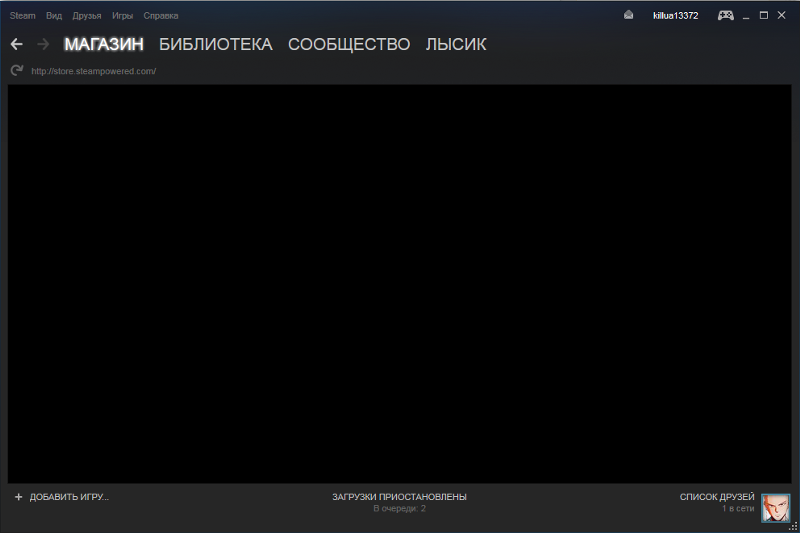Click the plus icon to add game
This screenshot has width=800, height=533.
[18, 497]
